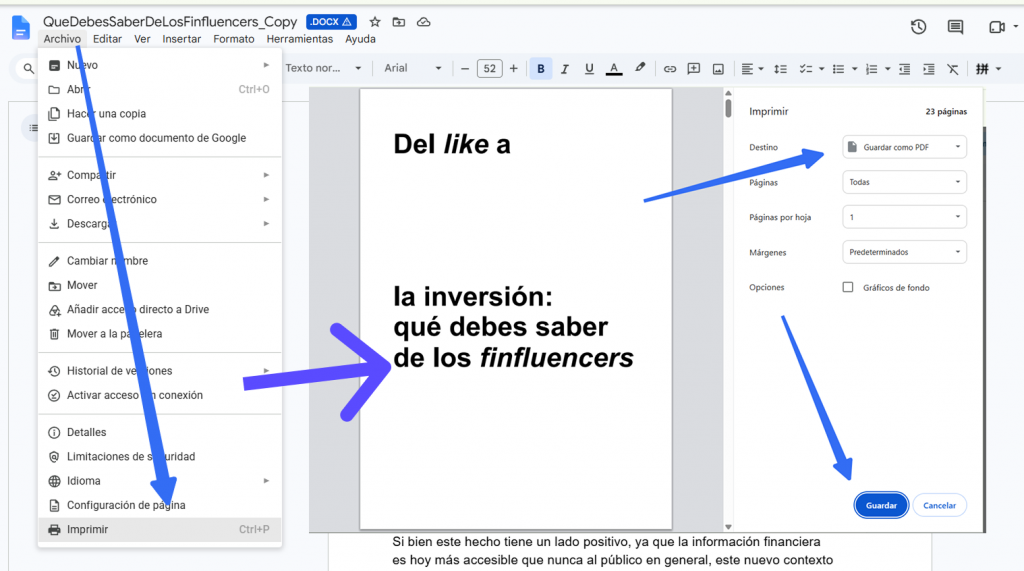Select Mover a la papelera
Image resolution: width=1024 pixels, height=571 pixels.
[x=160, y=334]
